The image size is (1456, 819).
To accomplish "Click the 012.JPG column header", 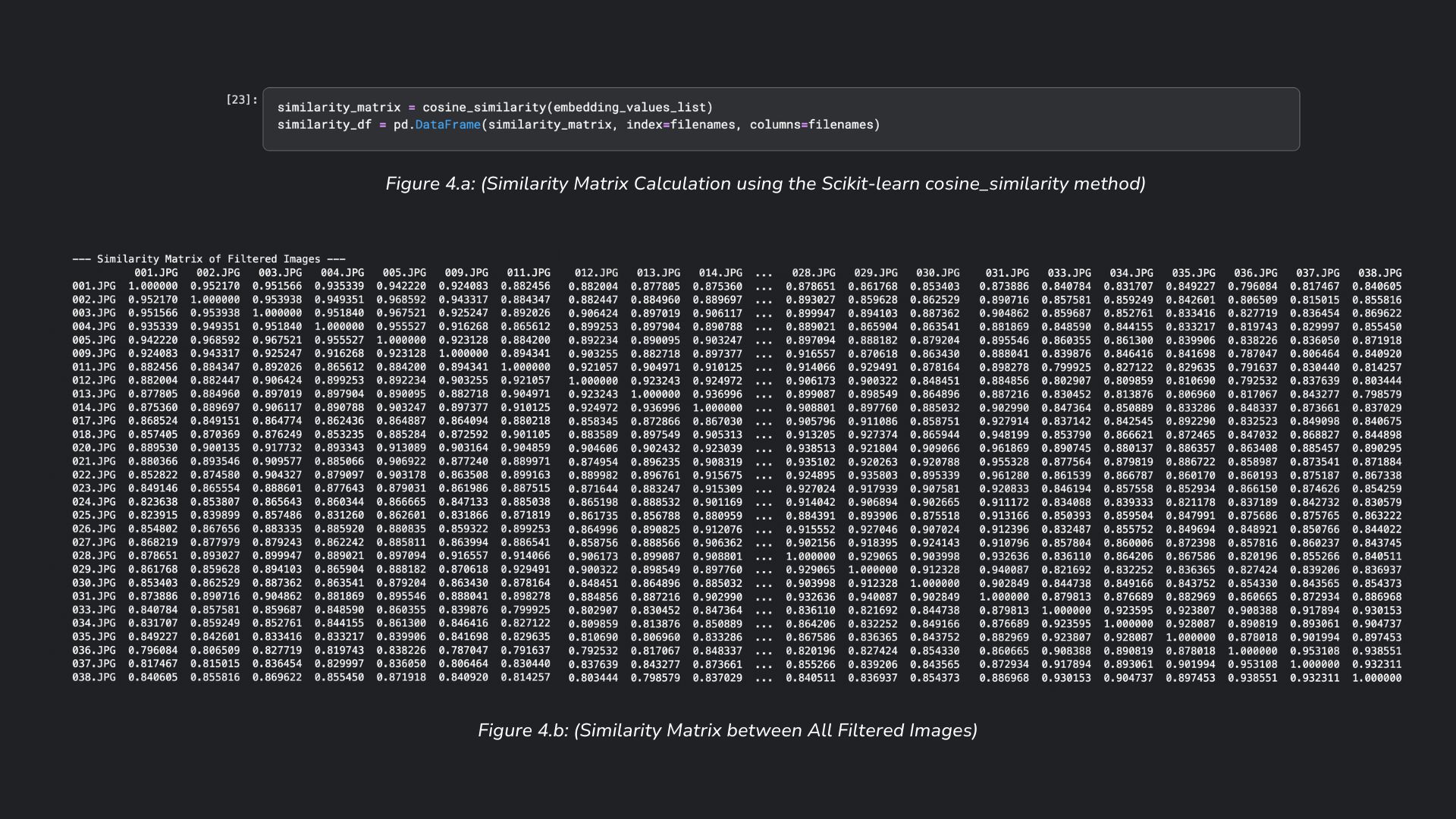I will (x=596, y=273).
